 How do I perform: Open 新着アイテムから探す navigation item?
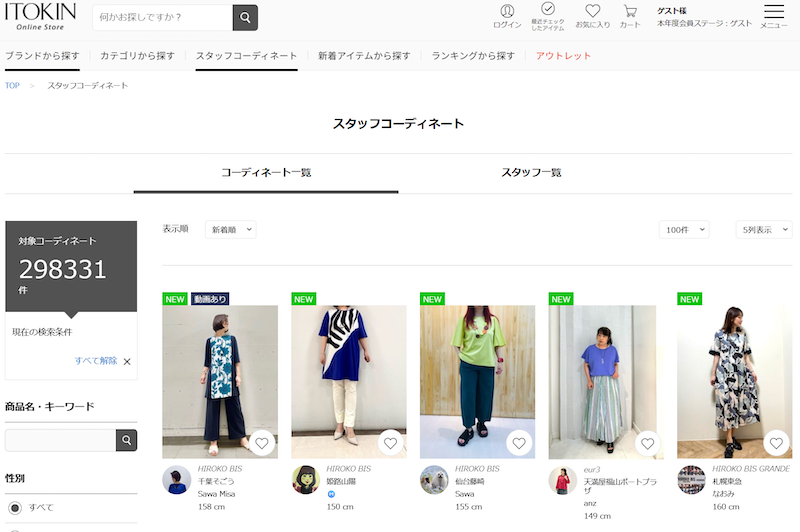(x=364, y=56)
